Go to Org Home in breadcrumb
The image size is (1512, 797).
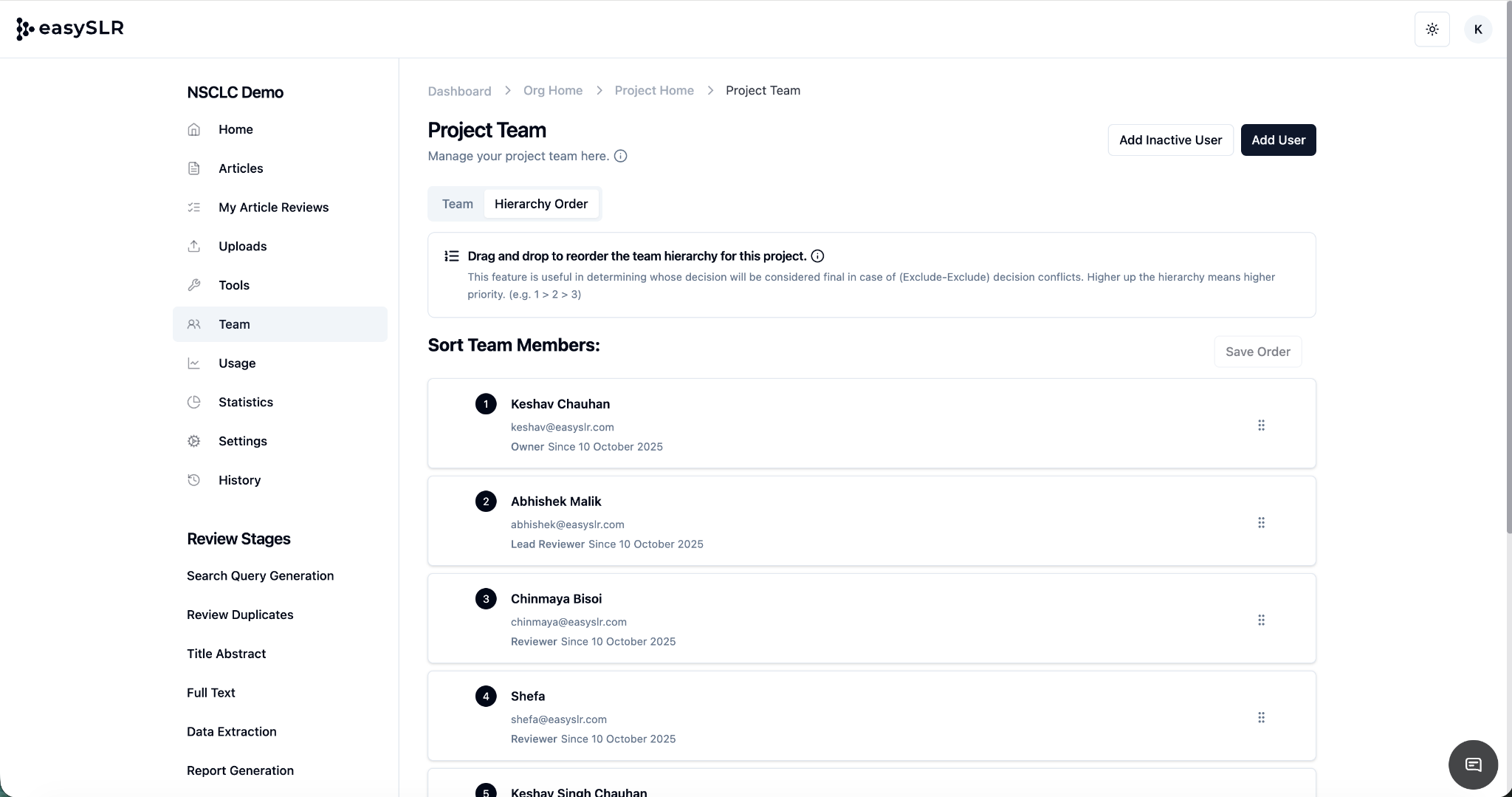click(553, 90)
